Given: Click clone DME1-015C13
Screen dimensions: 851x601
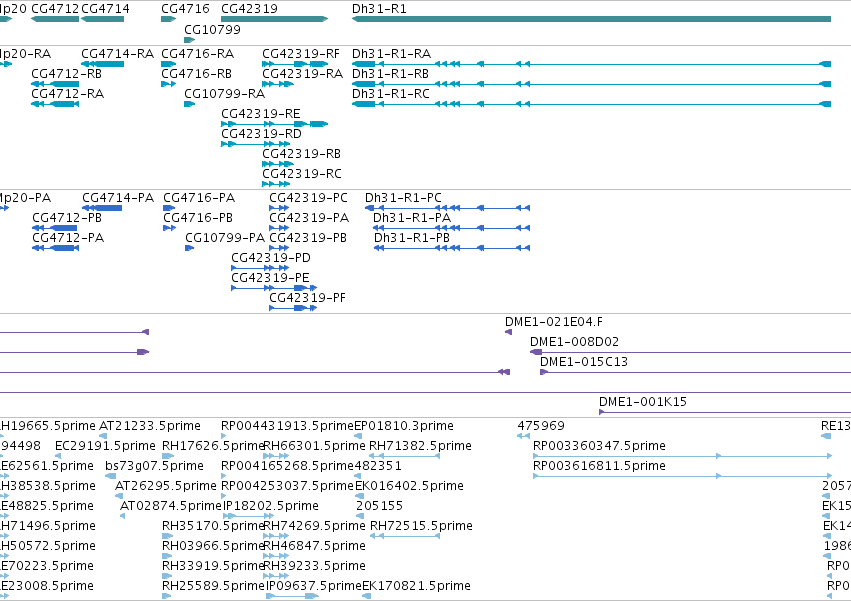Looking at the screenshot, I should [695, 372].
